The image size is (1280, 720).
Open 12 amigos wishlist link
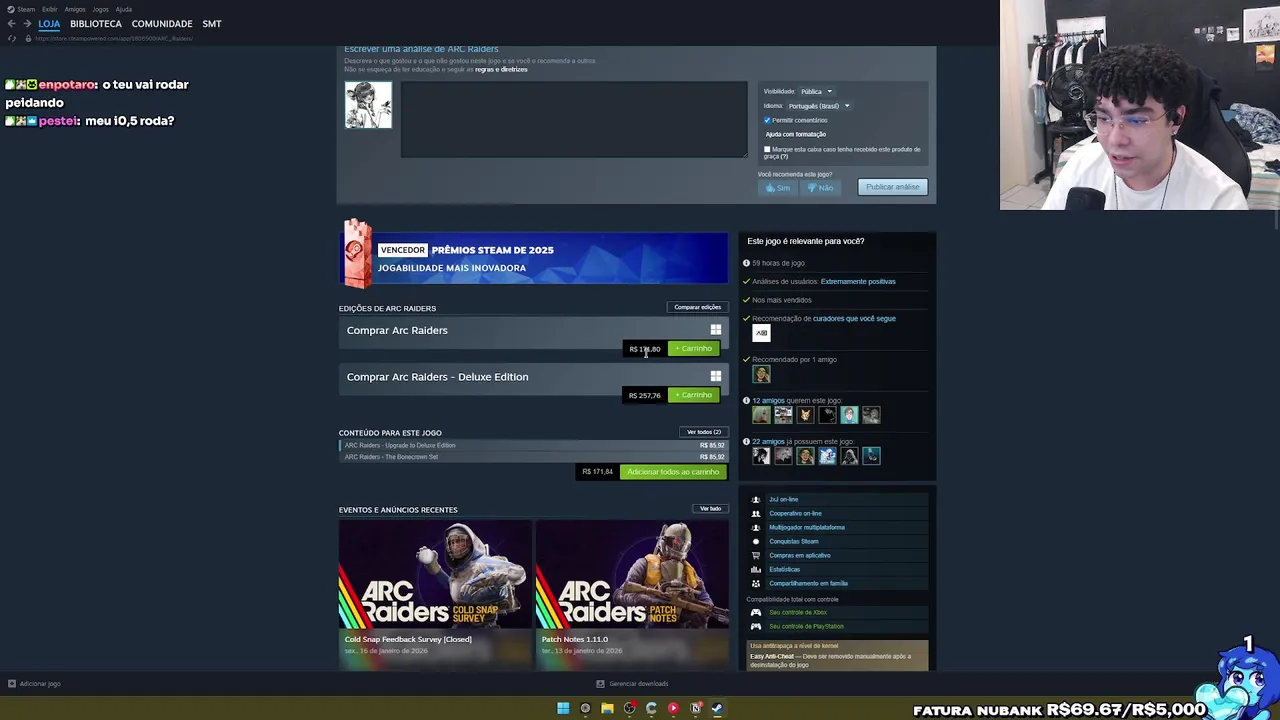(x=768, y=401)
